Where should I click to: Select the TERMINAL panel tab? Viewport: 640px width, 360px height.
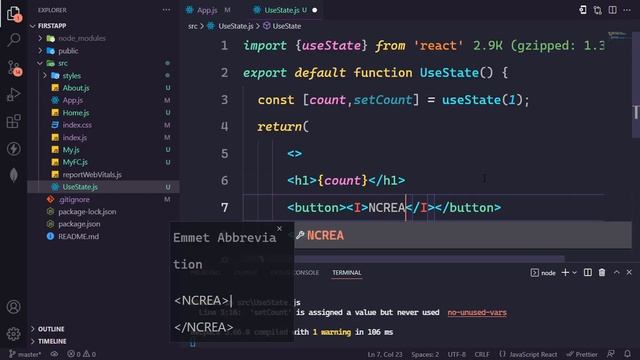coord(347,272)
